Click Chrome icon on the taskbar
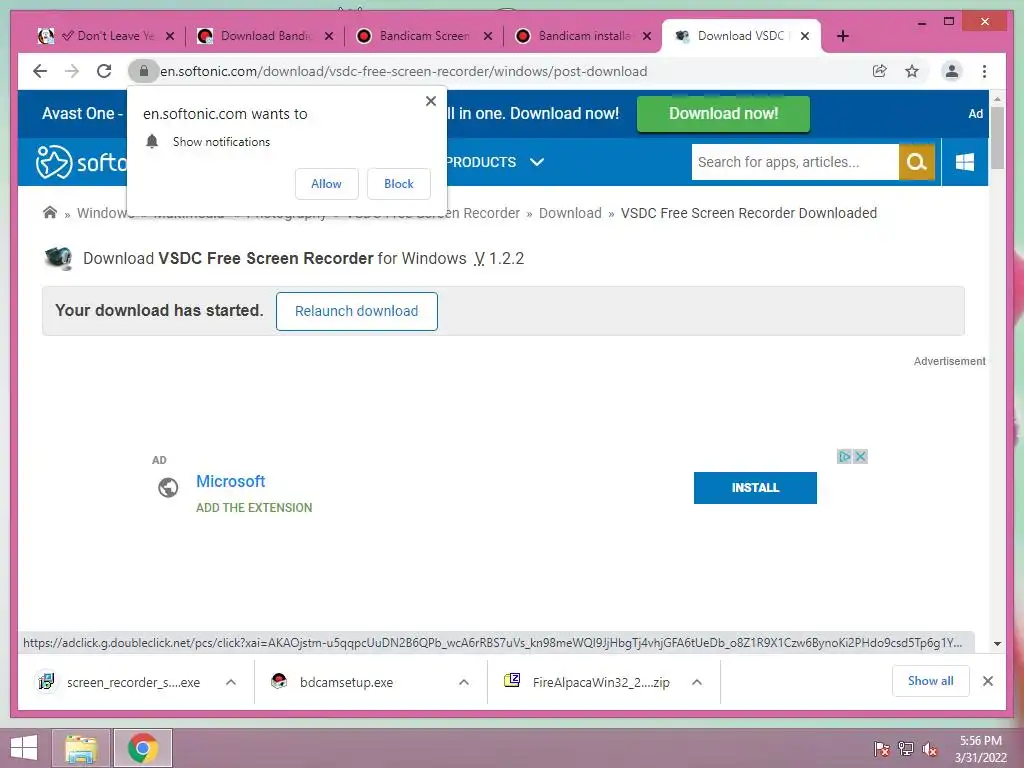Image resolution: width=1024 pixels, height=768 pixels. pyautogui.click(x=143, y=748)
